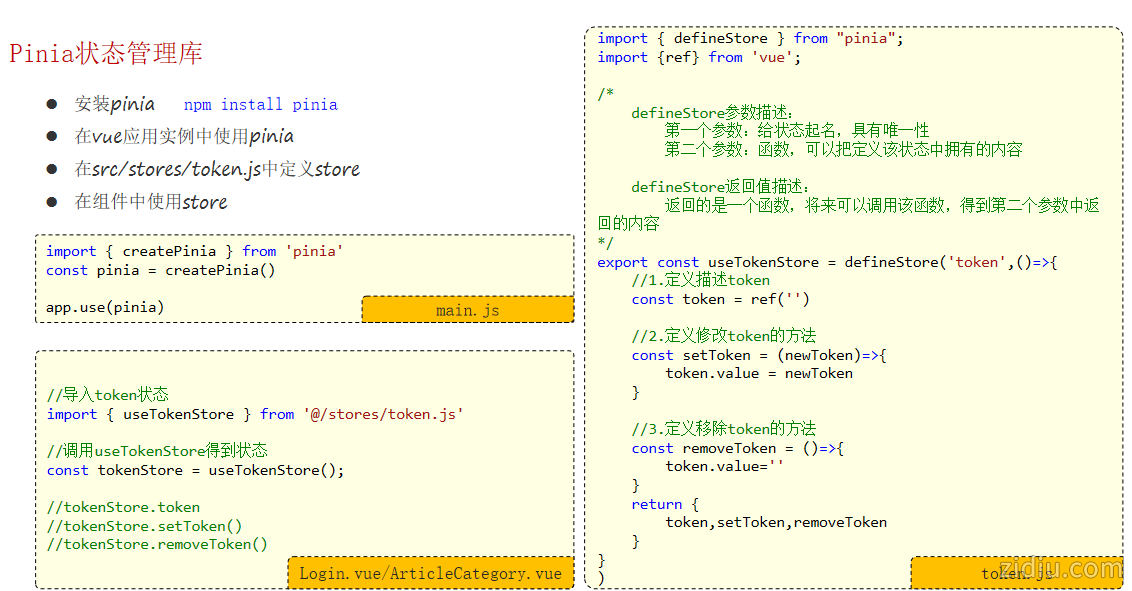Click the 在vue应用实例中使用pinia bullet text

(184, 136)
